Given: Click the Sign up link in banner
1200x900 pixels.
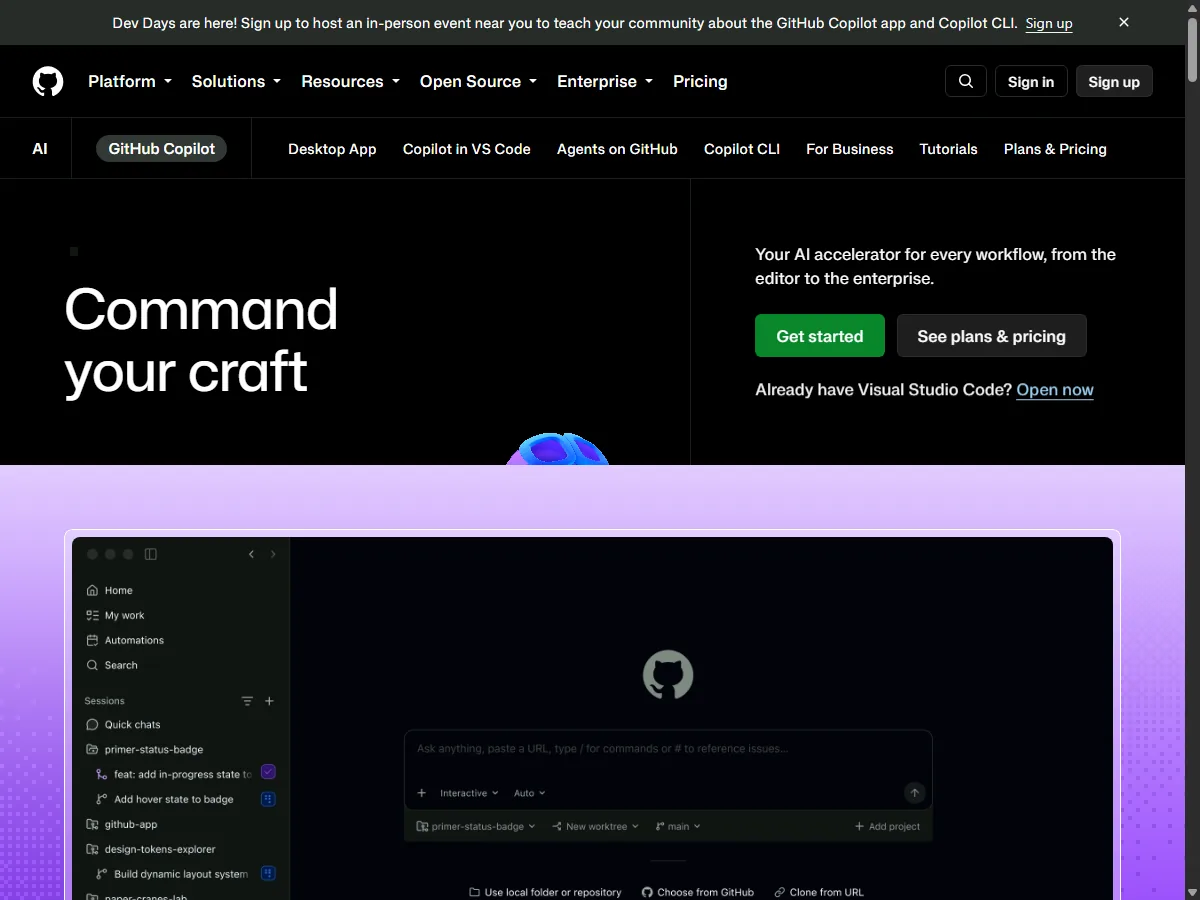Looking at the screenshot, I should click(1049, 23).
